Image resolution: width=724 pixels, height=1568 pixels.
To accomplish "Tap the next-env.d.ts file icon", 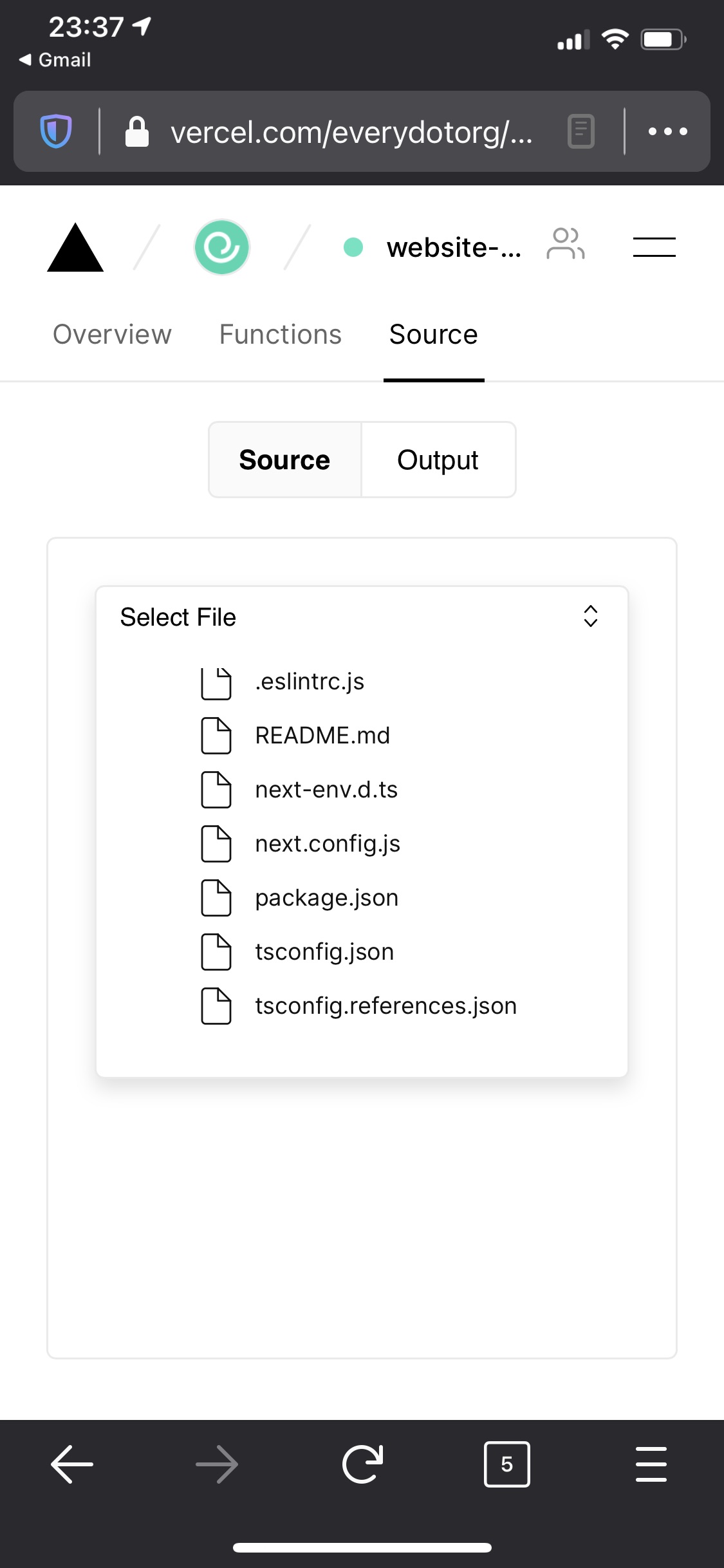I will tap(216, 789).
